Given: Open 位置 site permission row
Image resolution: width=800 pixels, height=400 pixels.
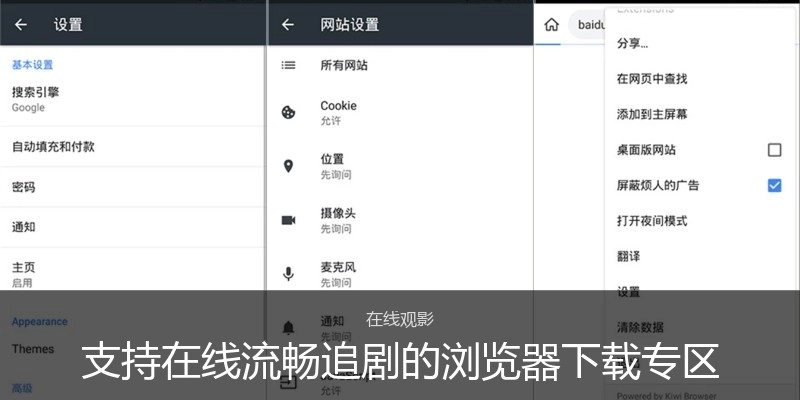Looking at the screenshot, I should 401,166.
